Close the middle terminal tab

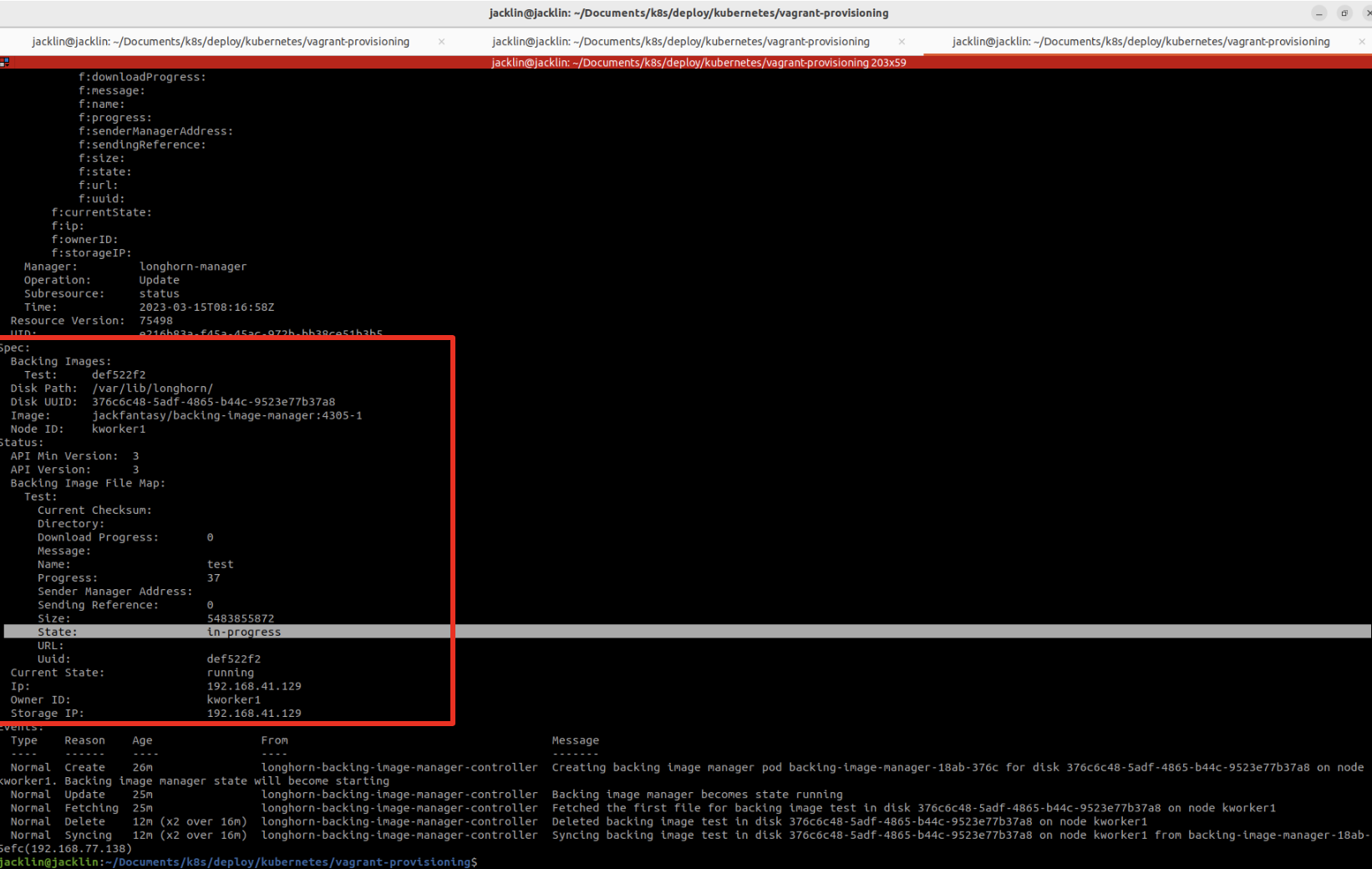point(902,41)
